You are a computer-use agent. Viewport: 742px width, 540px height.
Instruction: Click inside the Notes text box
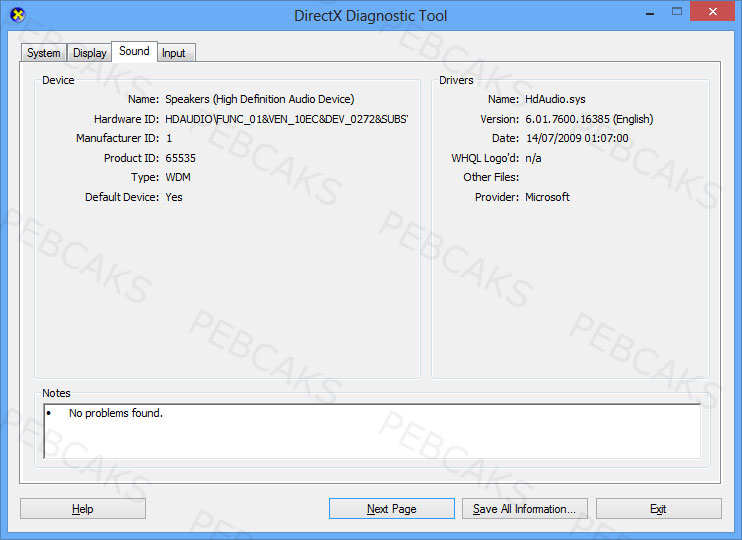point(372,431)
